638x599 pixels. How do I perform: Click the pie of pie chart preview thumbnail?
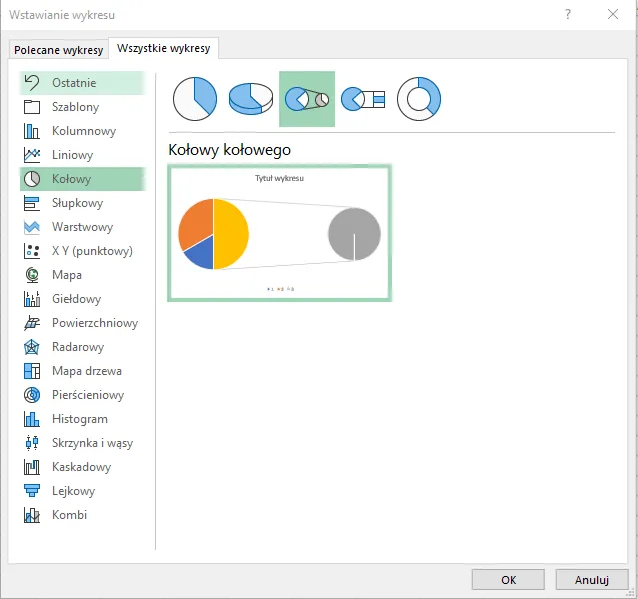[280, 232]
